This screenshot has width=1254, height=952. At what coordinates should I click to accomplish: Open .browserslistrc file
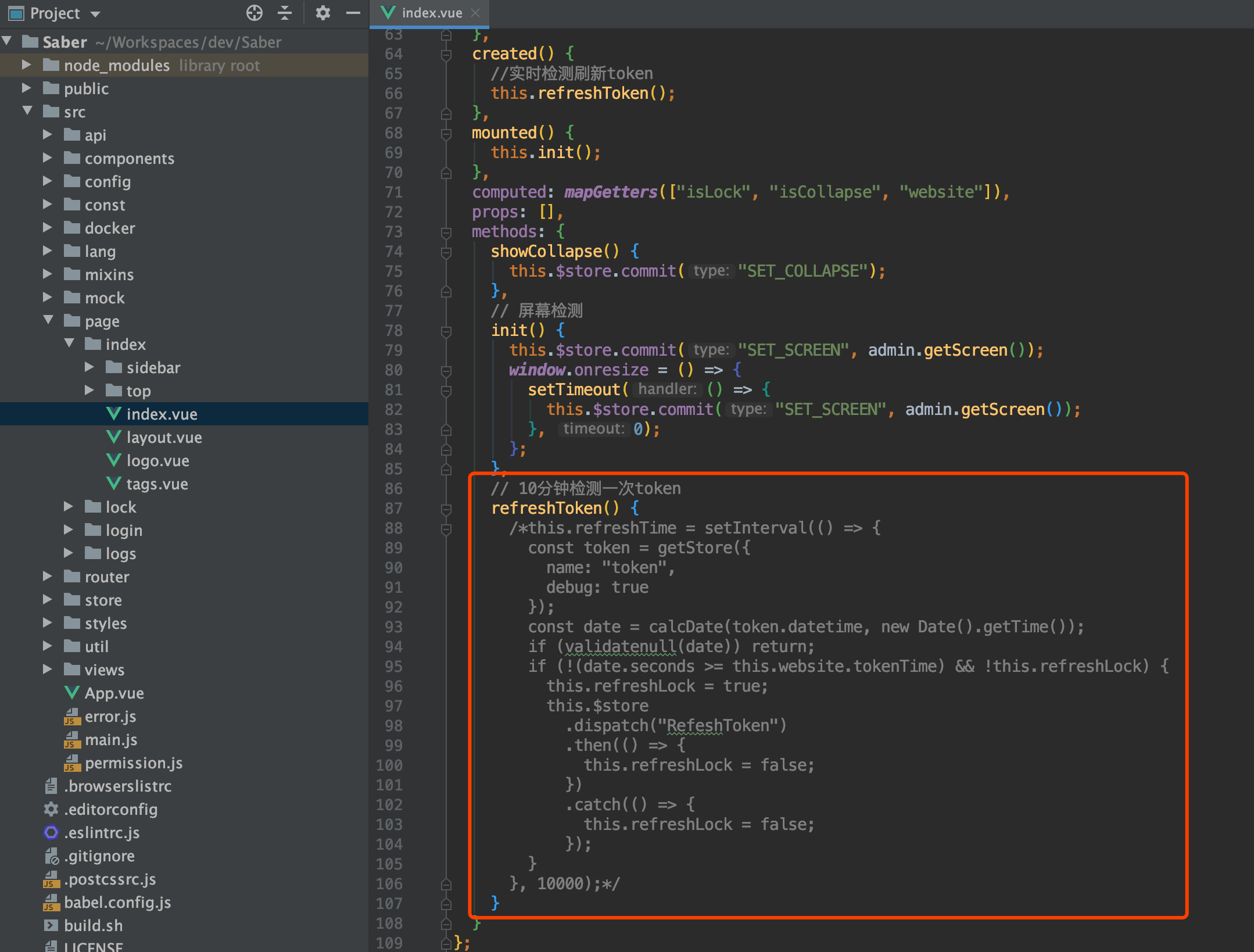[x=117, y=786]
